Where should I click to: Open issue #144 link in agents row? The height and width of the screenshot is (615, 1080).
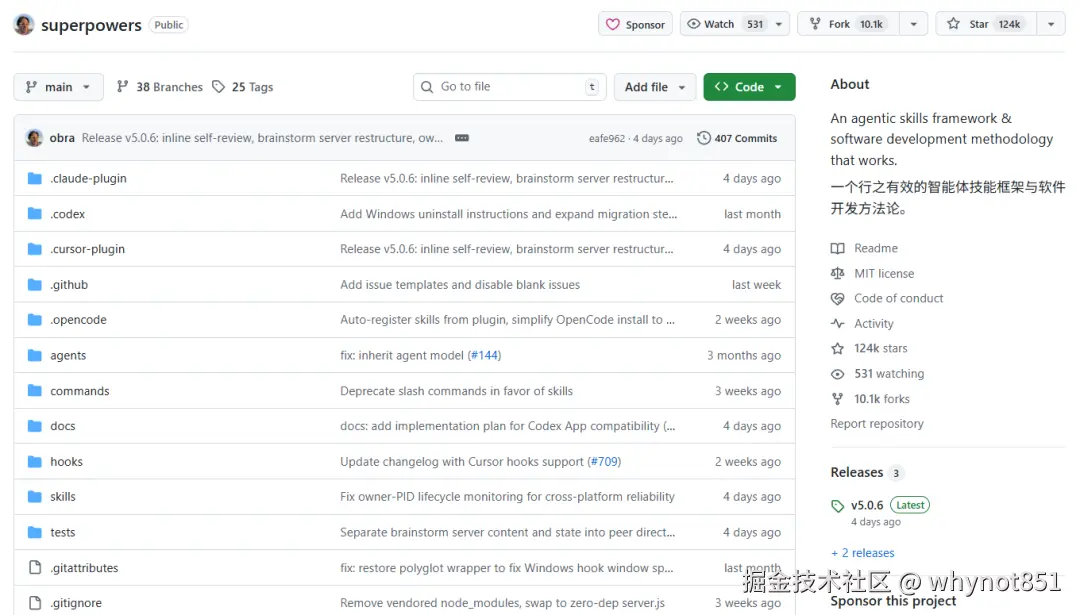click(x=484, y=355)
